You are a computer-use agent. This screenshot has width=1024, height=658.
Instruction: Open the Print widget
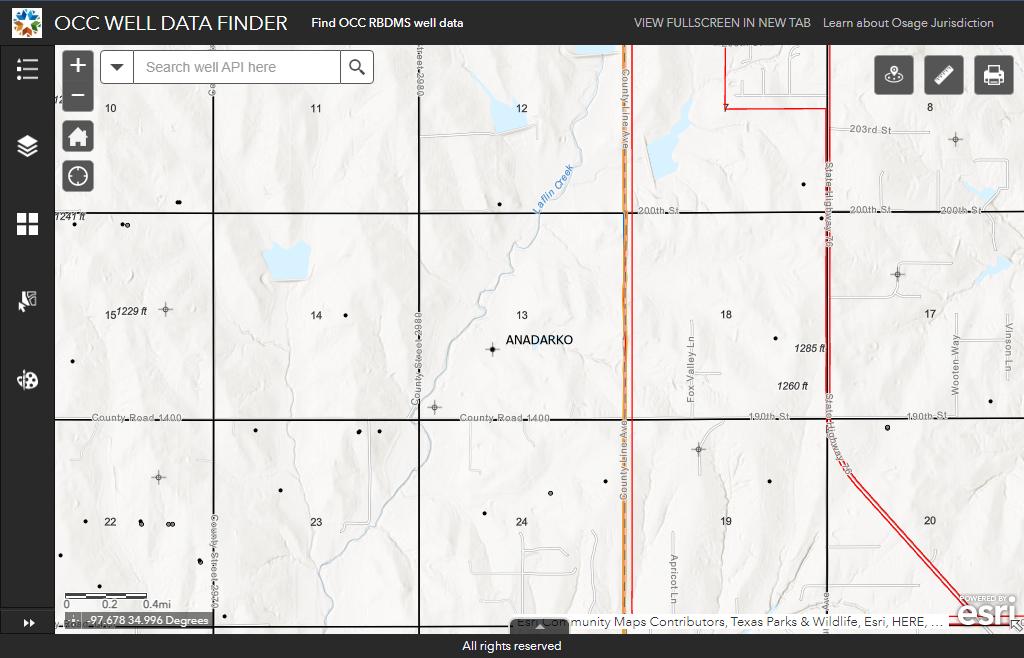993,76
